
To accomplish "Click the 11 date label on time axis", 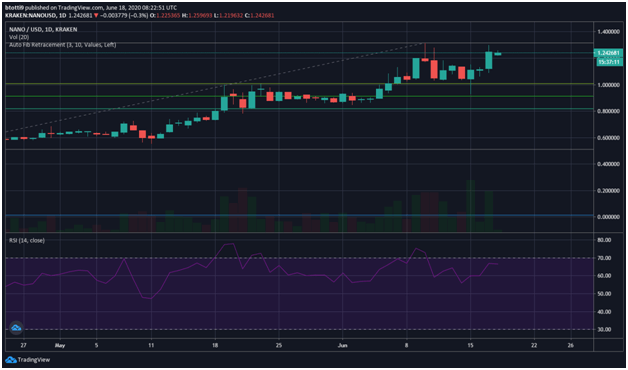I will 151,345.
